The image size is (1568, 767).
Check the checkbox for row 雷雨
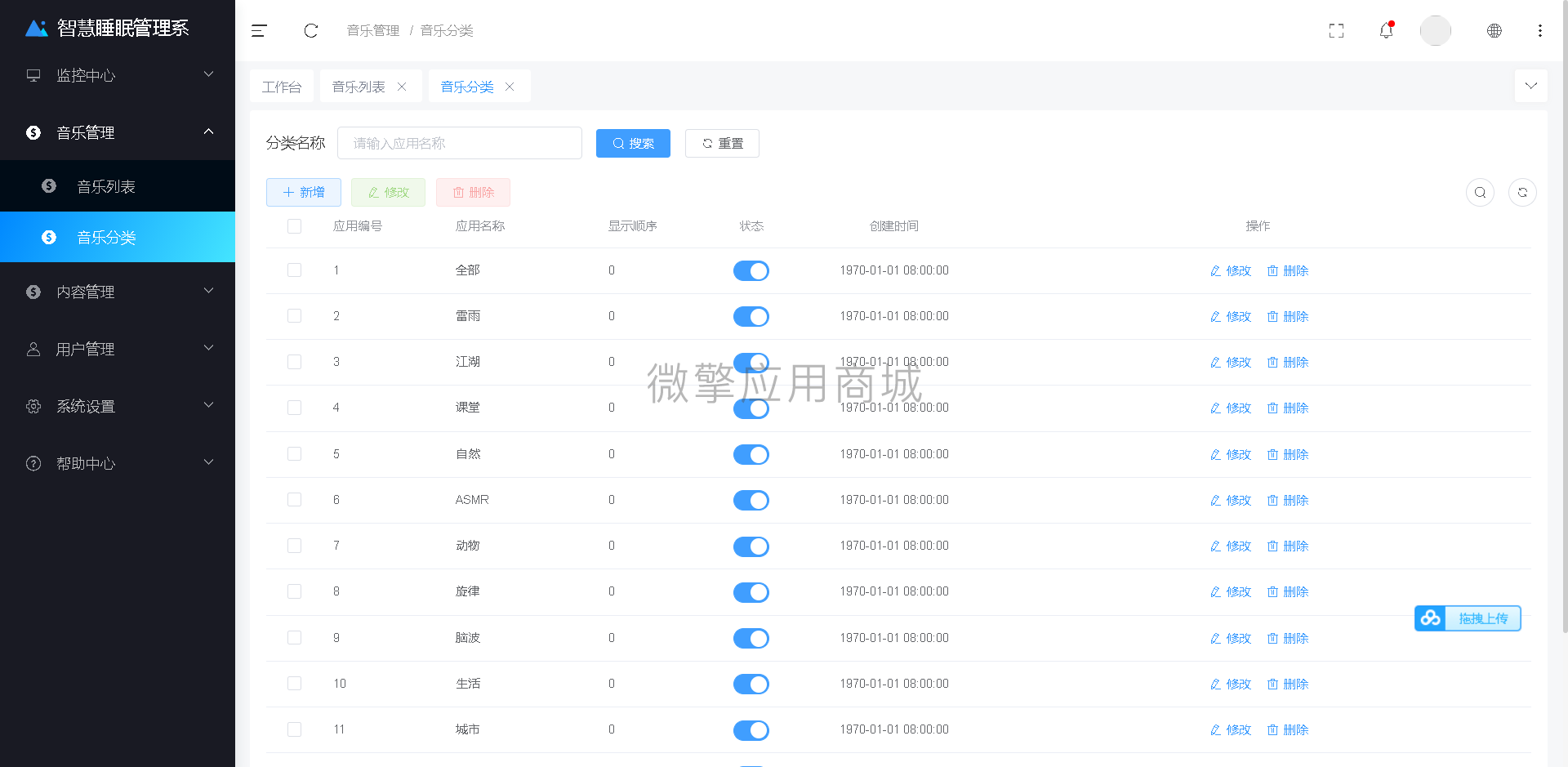tap(295, 316)
